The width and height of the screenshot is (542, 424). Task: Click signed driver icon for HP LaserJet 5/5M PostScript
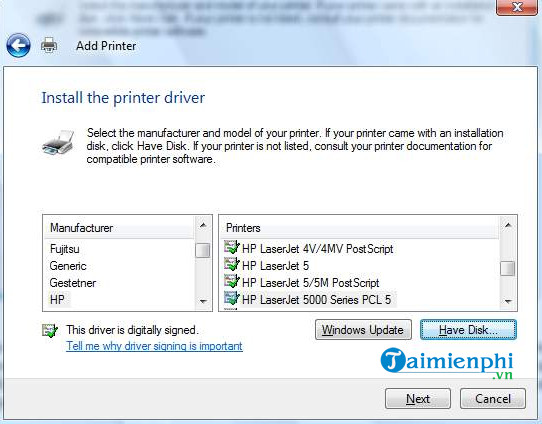coord(232,282)
